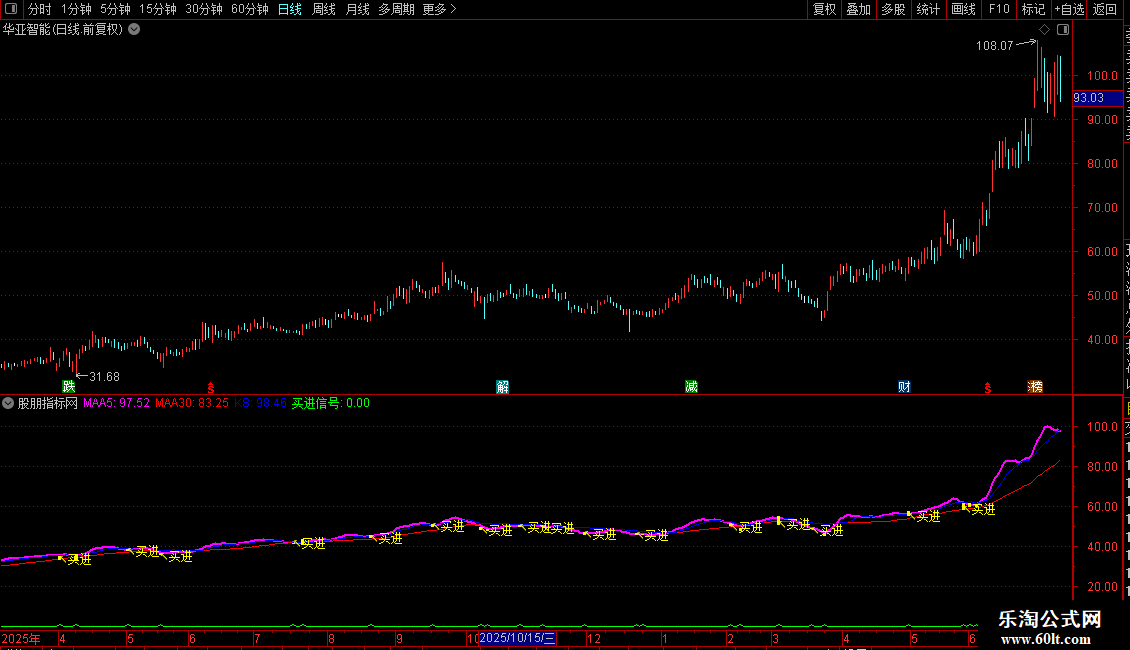Switch to 月线 monthly chart

point(357,9)
